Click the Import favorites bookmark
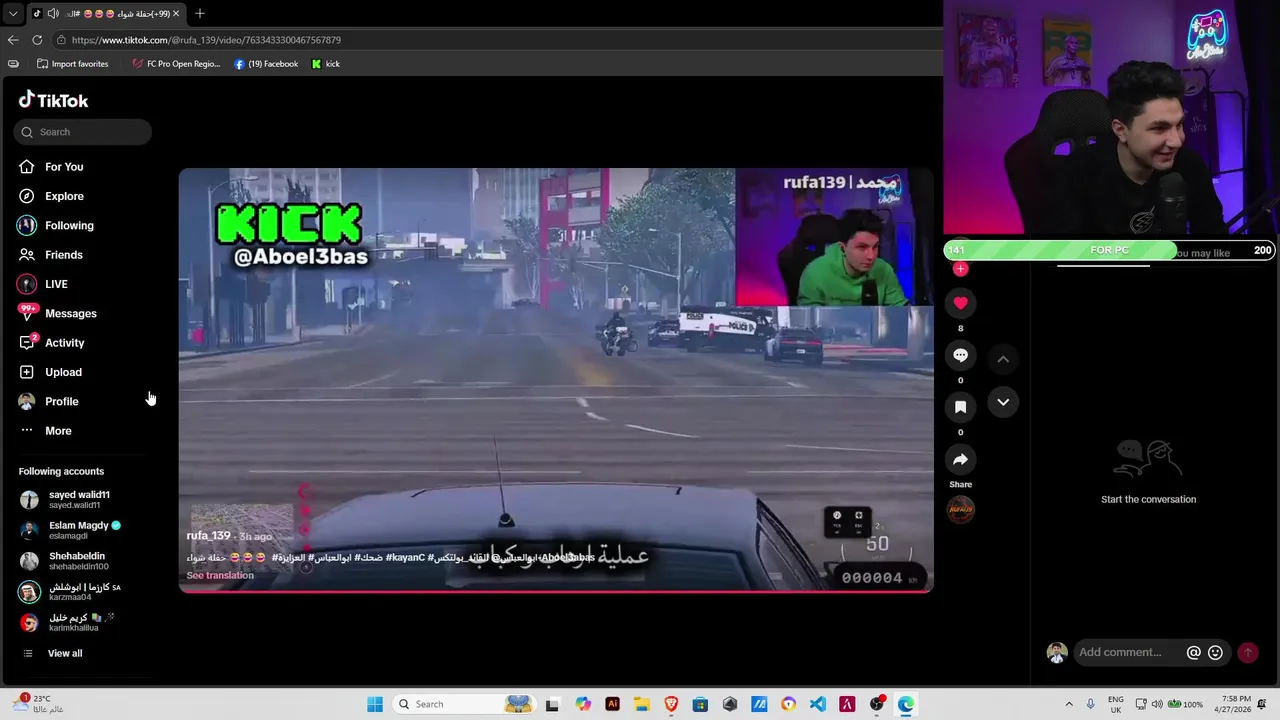 72,64
